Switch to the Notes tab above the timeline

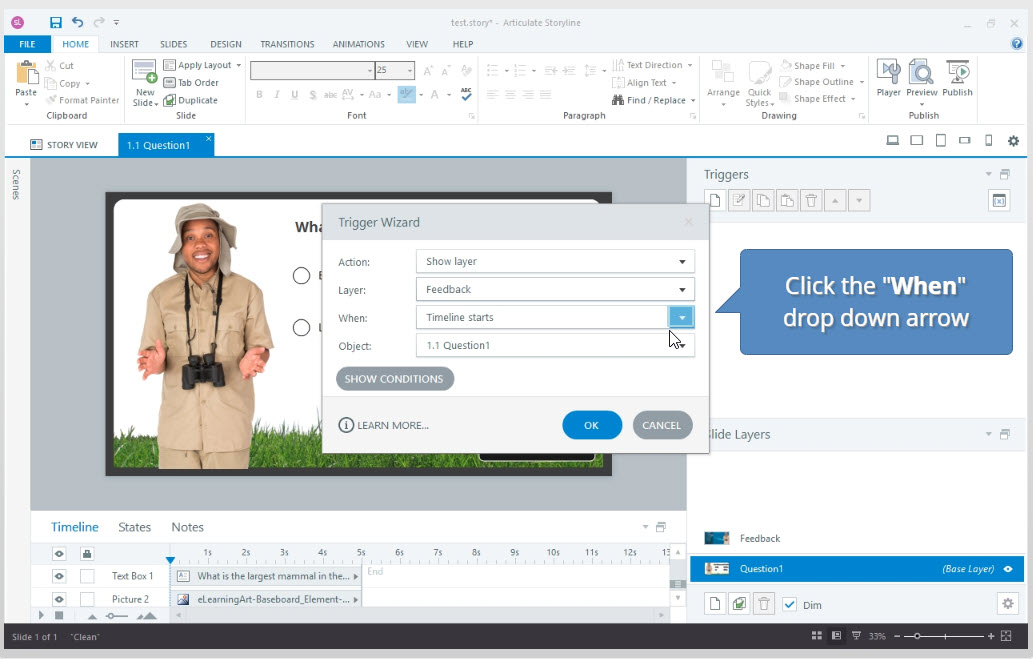(187, 527)
